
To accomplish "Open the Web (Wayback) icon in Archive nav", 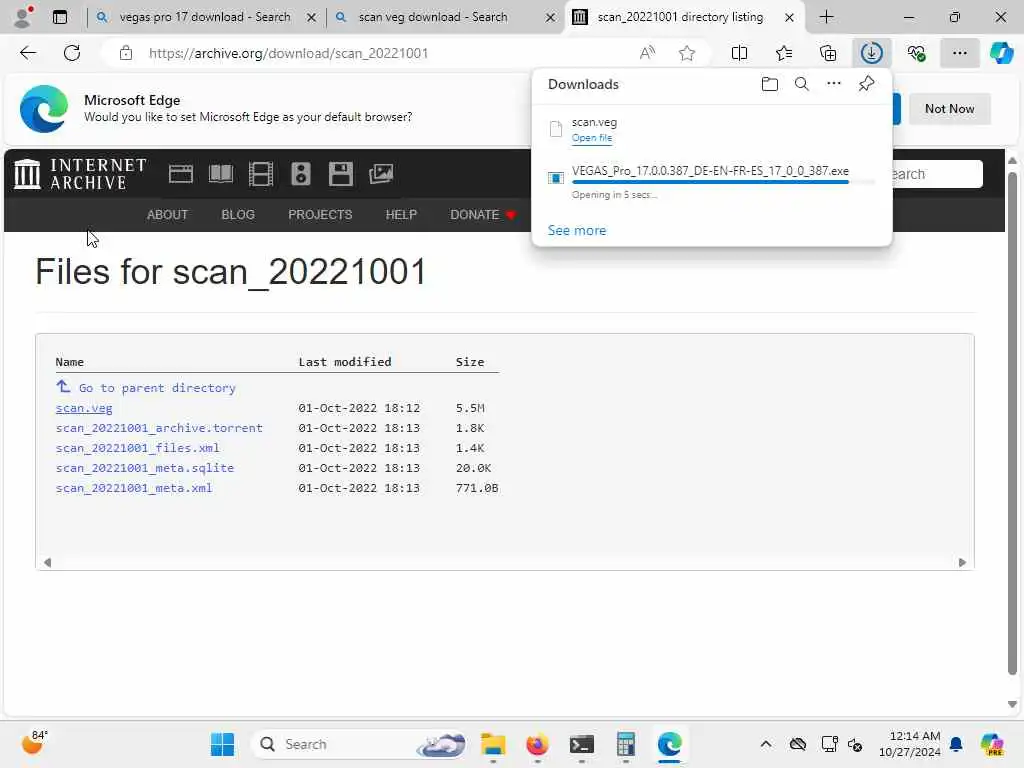I will coord(181,174).
